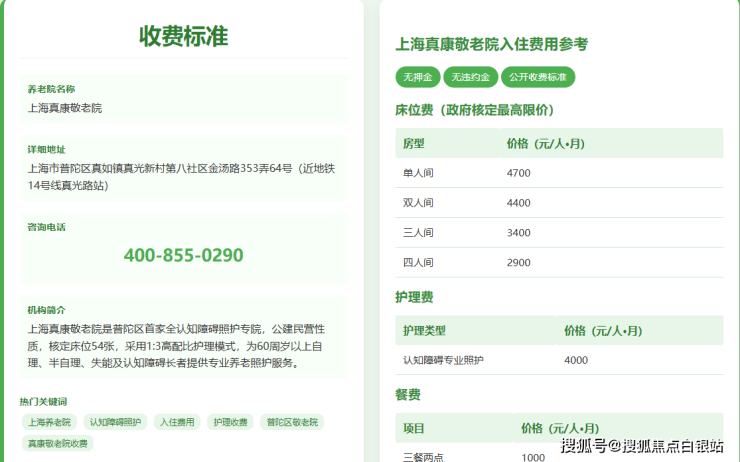Screen dimensions: 740x462
Task: Click the 上海真康敬老院入住费用参考 heading
Action: point(492,44)
